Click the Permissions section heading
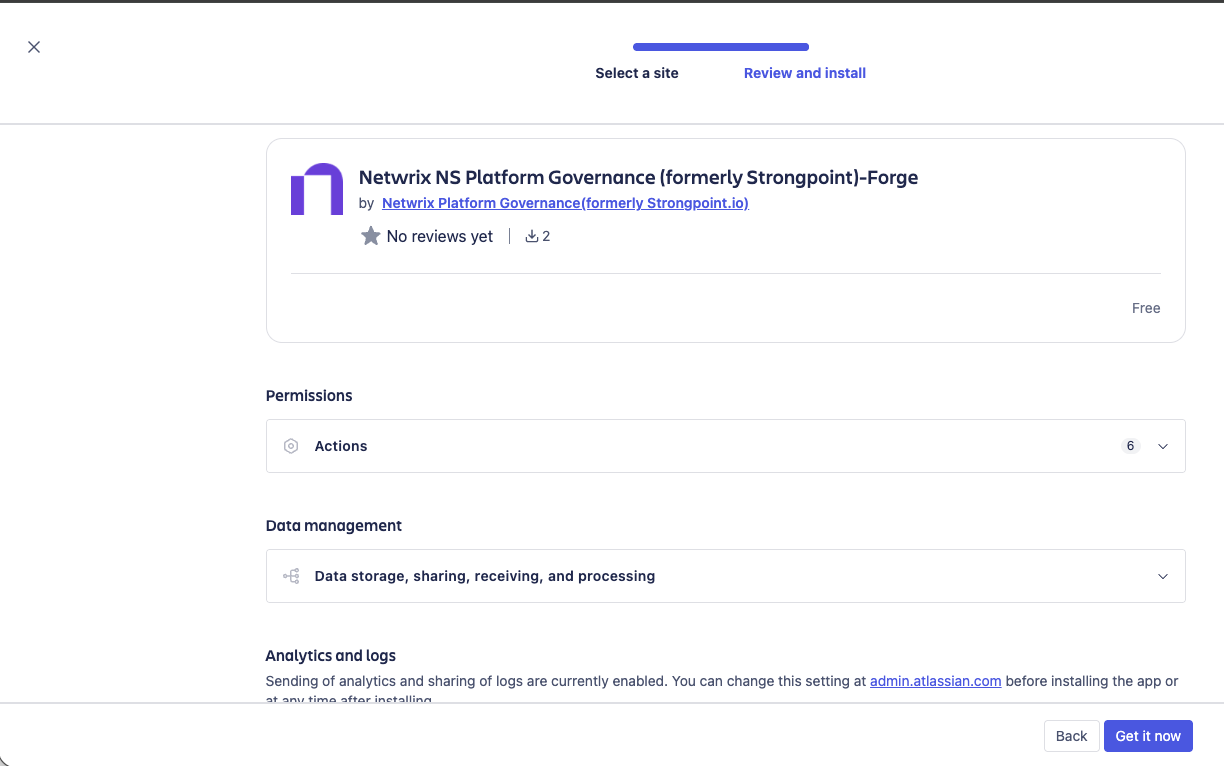 308,395
